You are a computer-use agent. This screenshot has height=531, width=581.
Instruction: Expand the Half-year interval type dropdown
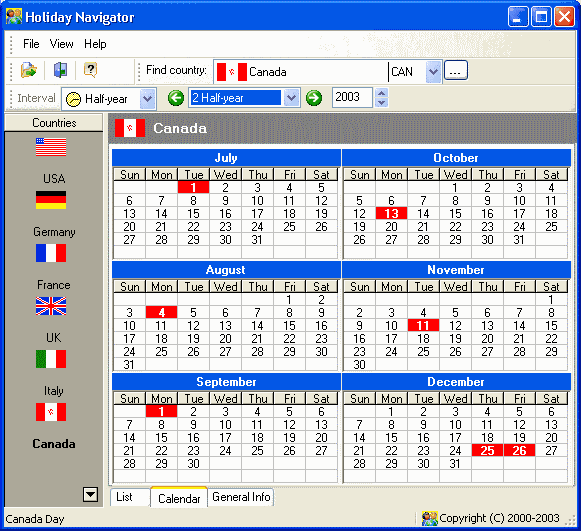(x=147, y=99)
